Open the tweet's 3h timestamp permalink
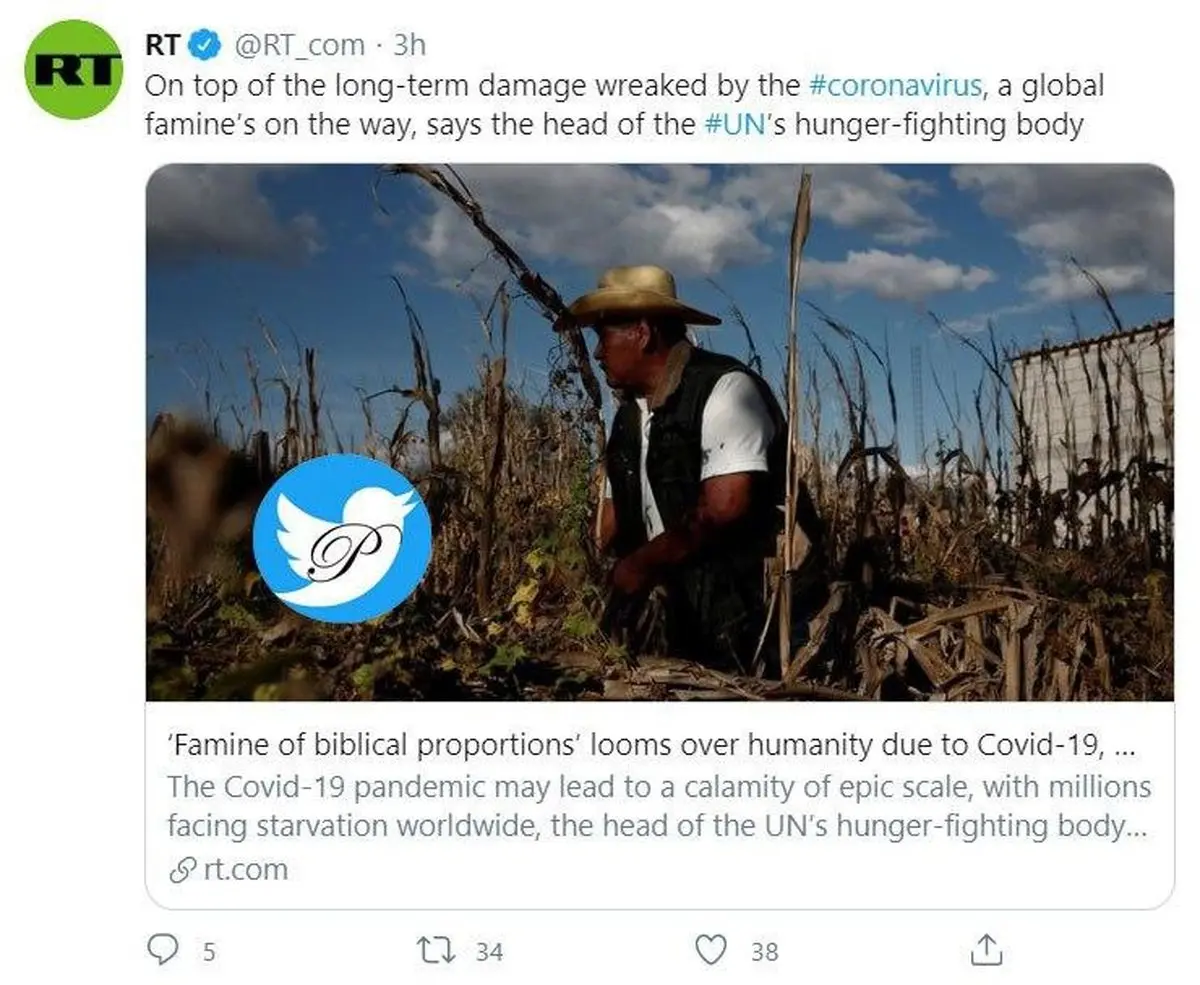Viewport: 1200px width, 985px height. point(409,45)
